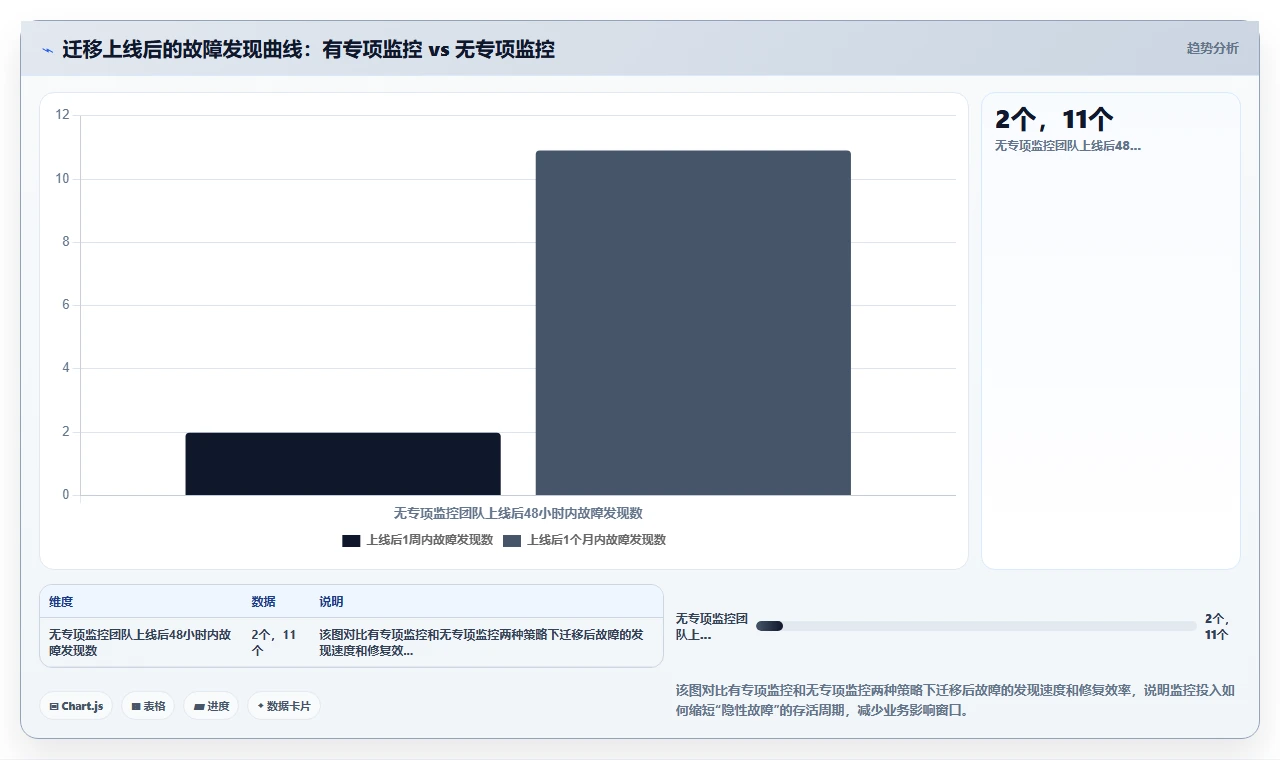Image resolution: width=1280 pixels, height=760 pixels.
Task: Click the 说明 column header
Action: coord(331,602)
